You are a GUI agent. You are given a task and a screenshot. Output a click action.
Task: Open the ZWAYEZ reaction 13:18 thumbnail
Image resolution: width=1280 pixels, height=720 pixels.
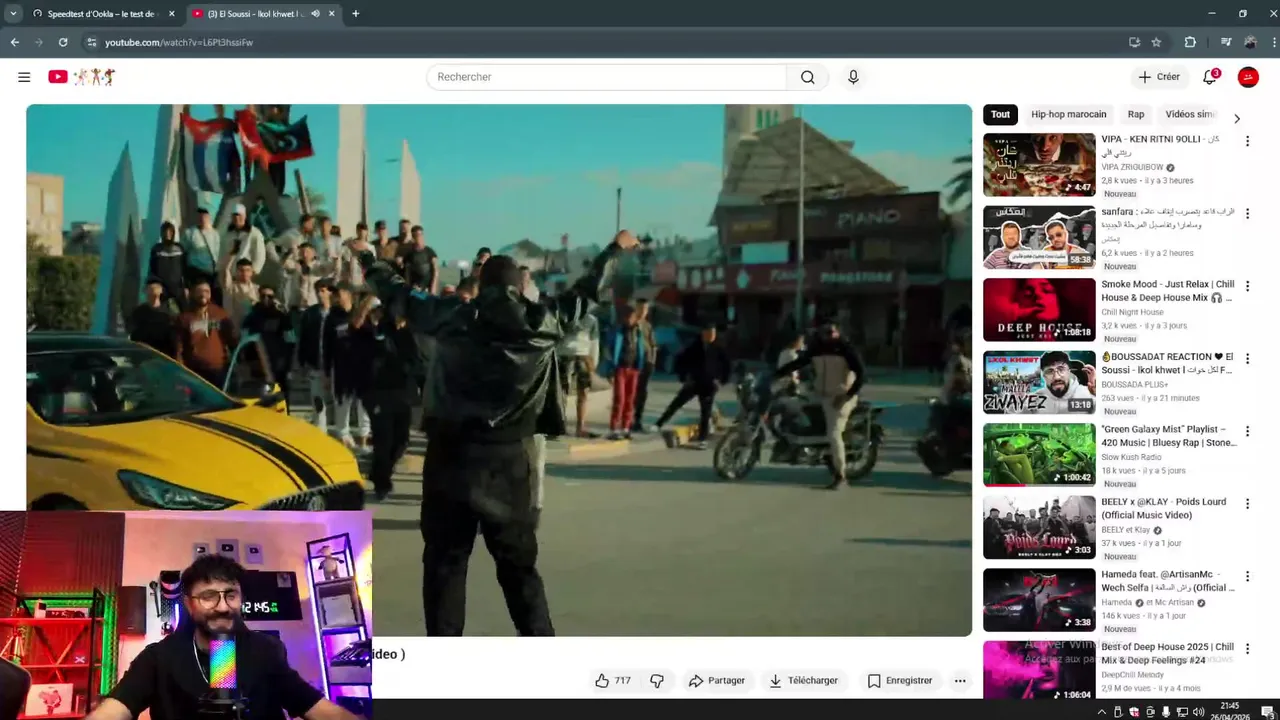coord(1039,382)
